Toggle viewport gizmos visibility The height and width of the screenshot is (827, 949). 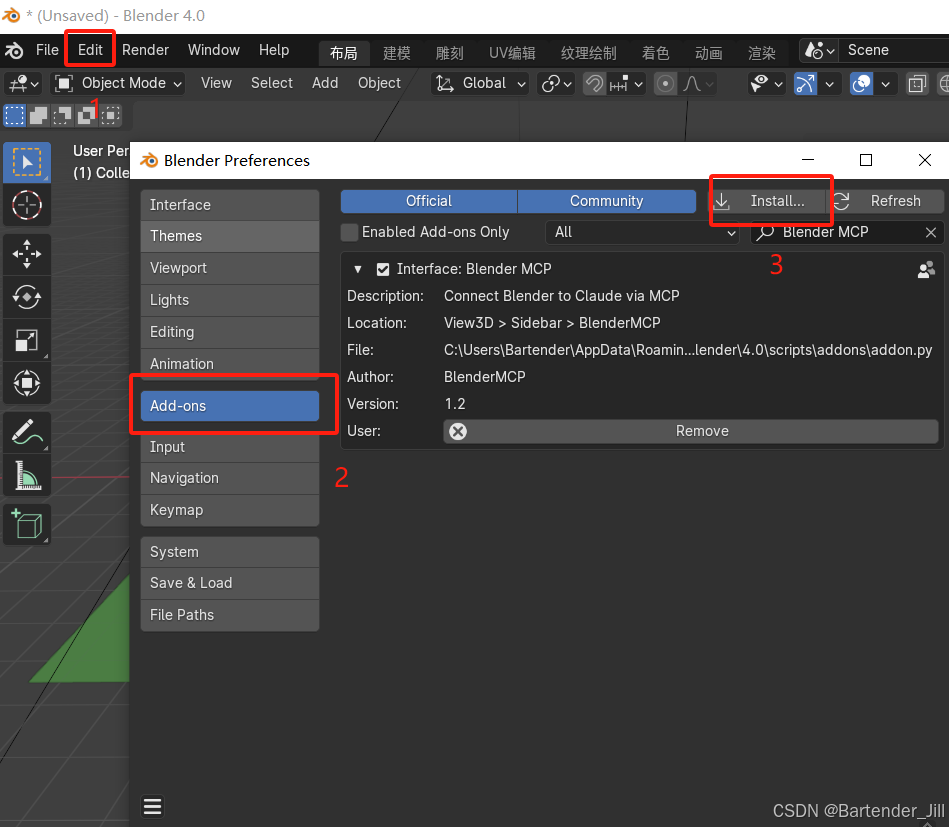tap(805, 84)
